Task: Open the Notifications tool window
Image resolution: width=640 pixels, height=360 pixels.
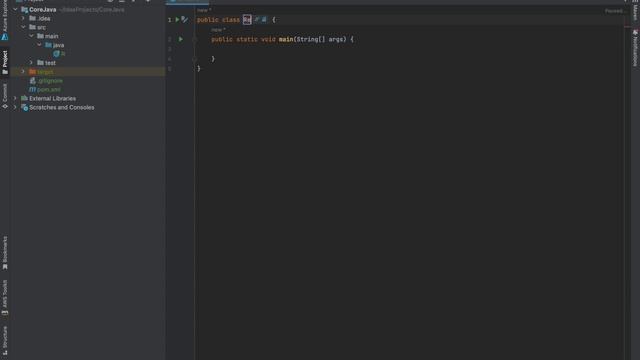Action: click(636, 48)
